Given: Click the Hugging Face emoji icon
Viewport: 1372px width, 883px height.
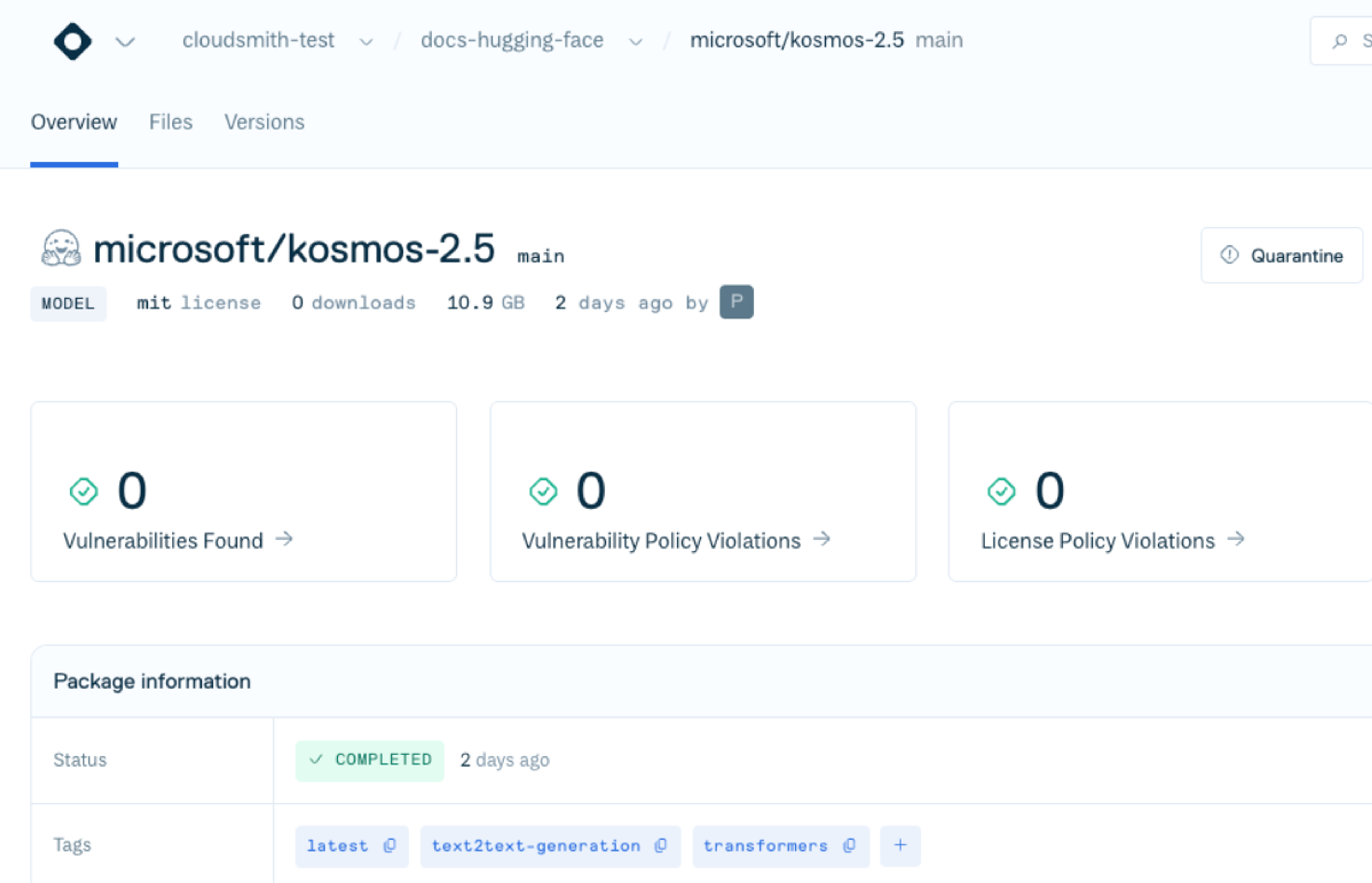Looking at the screenshot, I should (x=61, y=248).
